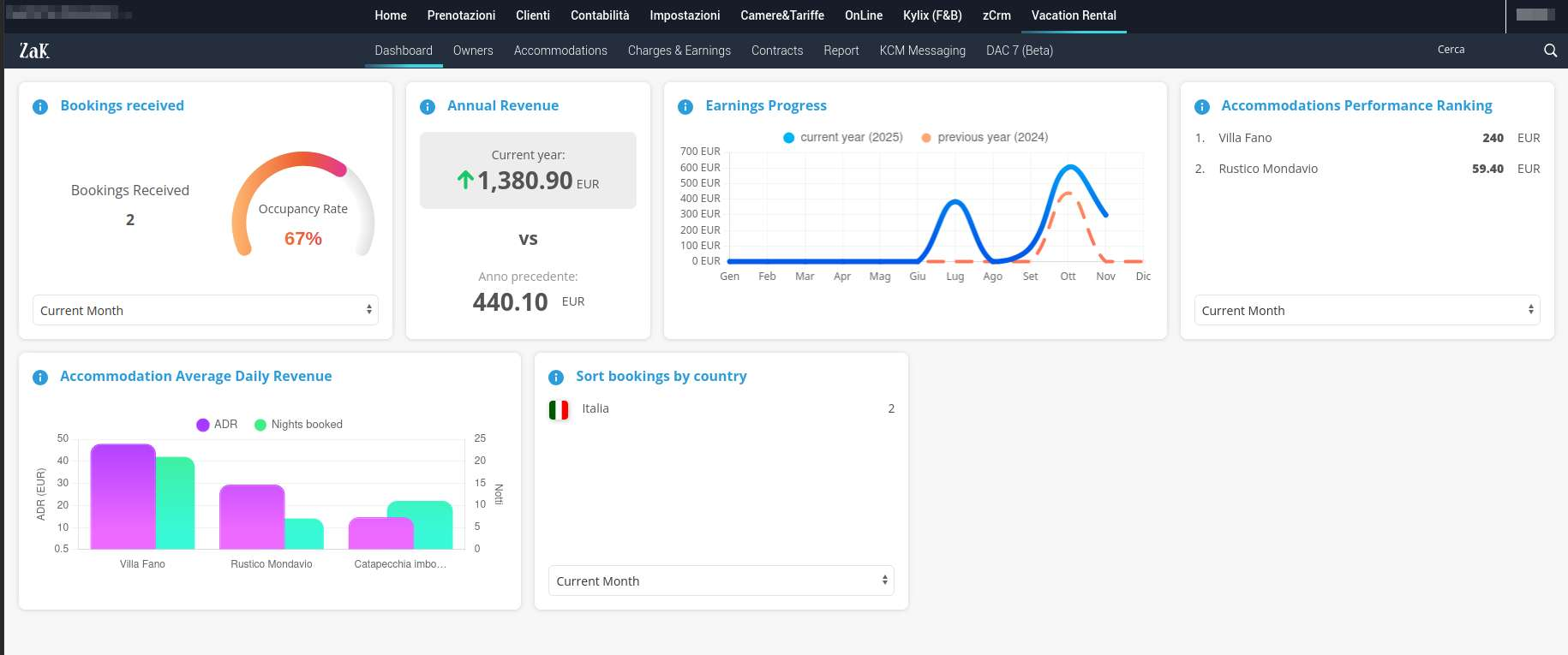Click info icon for Accommodation Average Daily Revenue

point(40,378)
